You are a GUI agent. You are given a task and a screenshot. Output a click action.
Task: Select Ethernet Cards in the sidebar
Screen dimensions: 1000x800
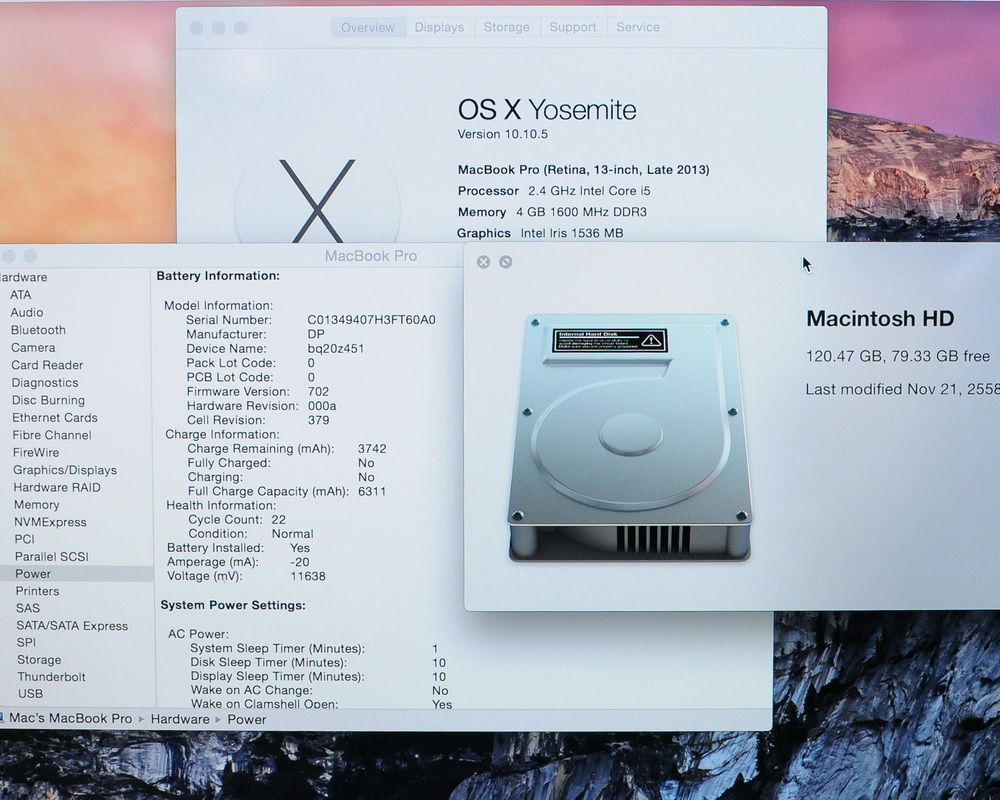pyautogui.click(x=55, y=418)
